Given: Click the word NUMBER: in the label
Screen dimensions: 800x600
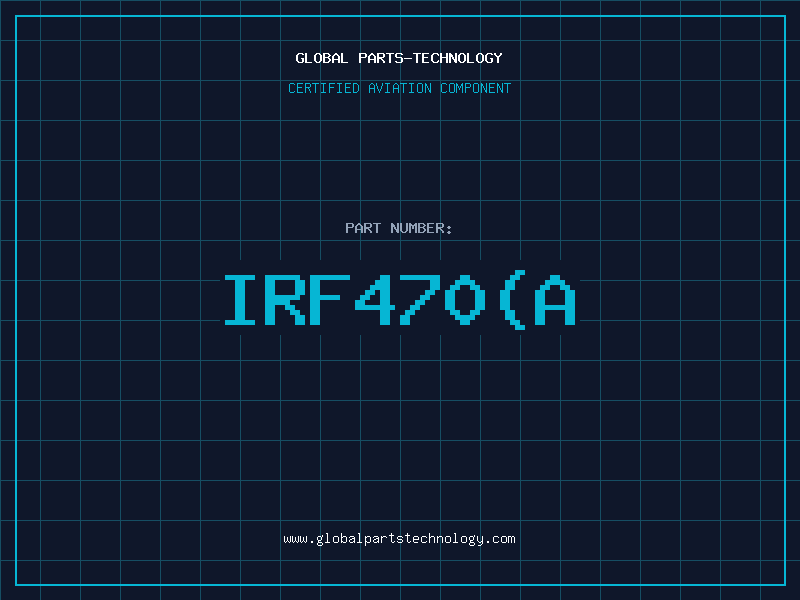Looking at the screenshot, I should [420, 228].
